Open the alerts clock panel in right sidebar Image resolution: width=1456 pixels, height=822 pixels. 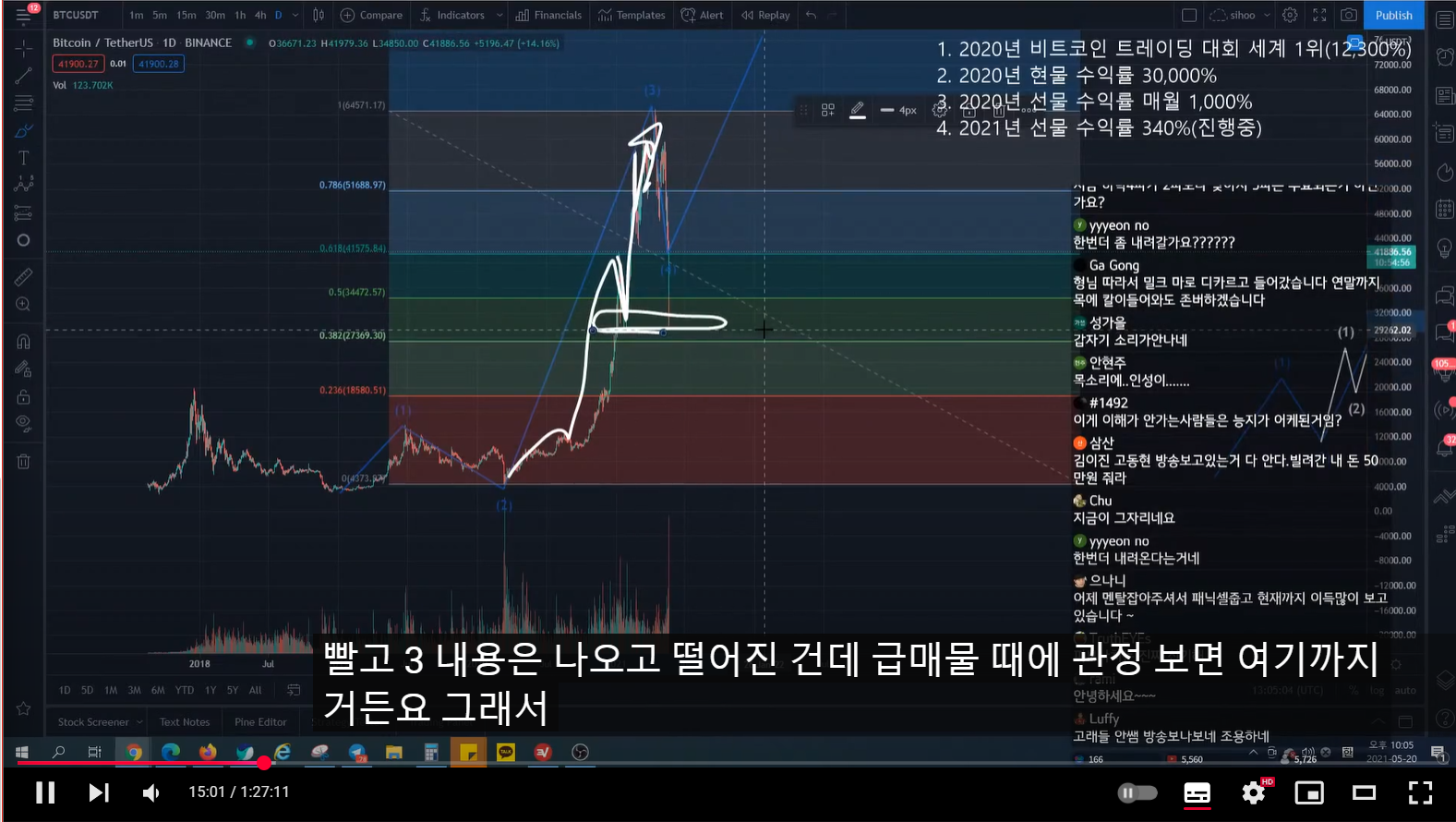1444,57
